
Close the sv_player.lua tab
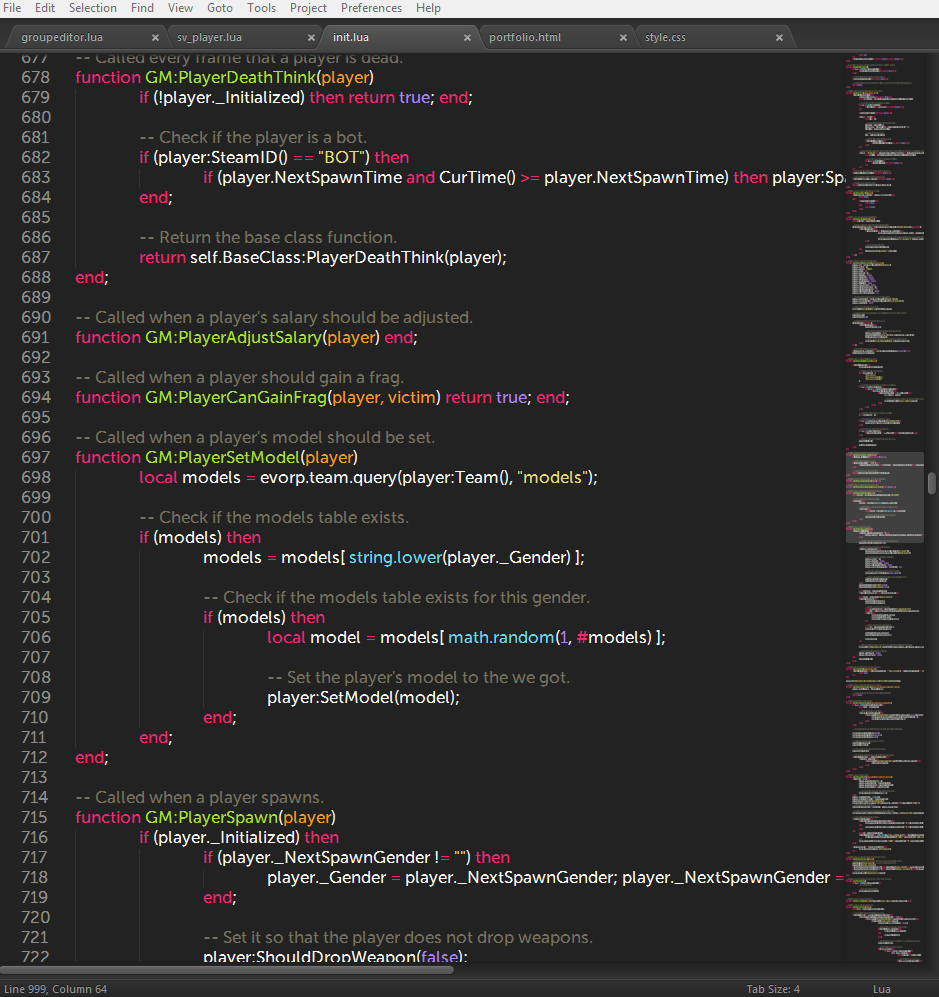[310, 38]
